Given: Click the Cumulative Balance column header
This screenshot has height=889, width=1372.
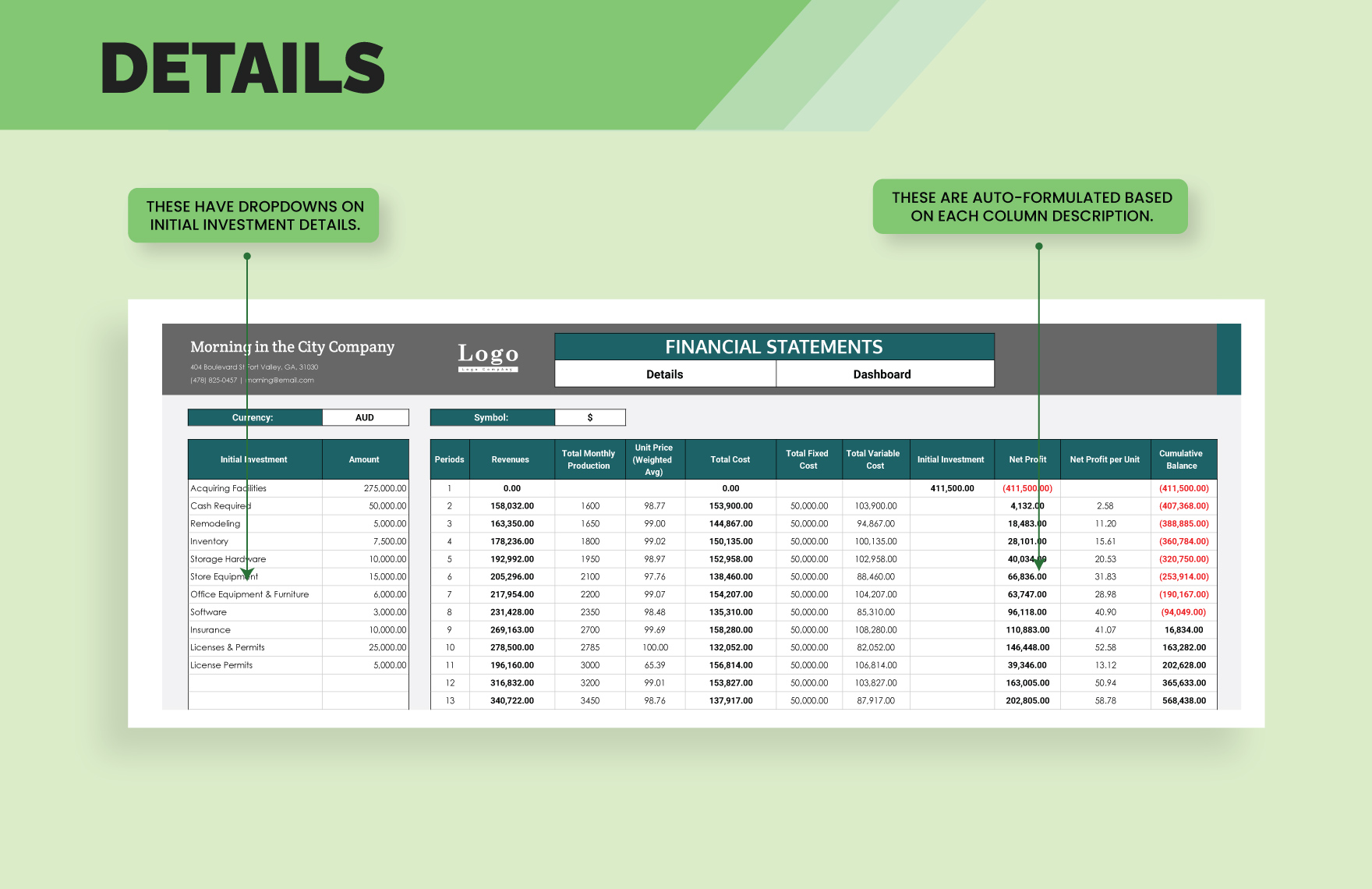Looking at the screenshot, I should click(1182, 459).
